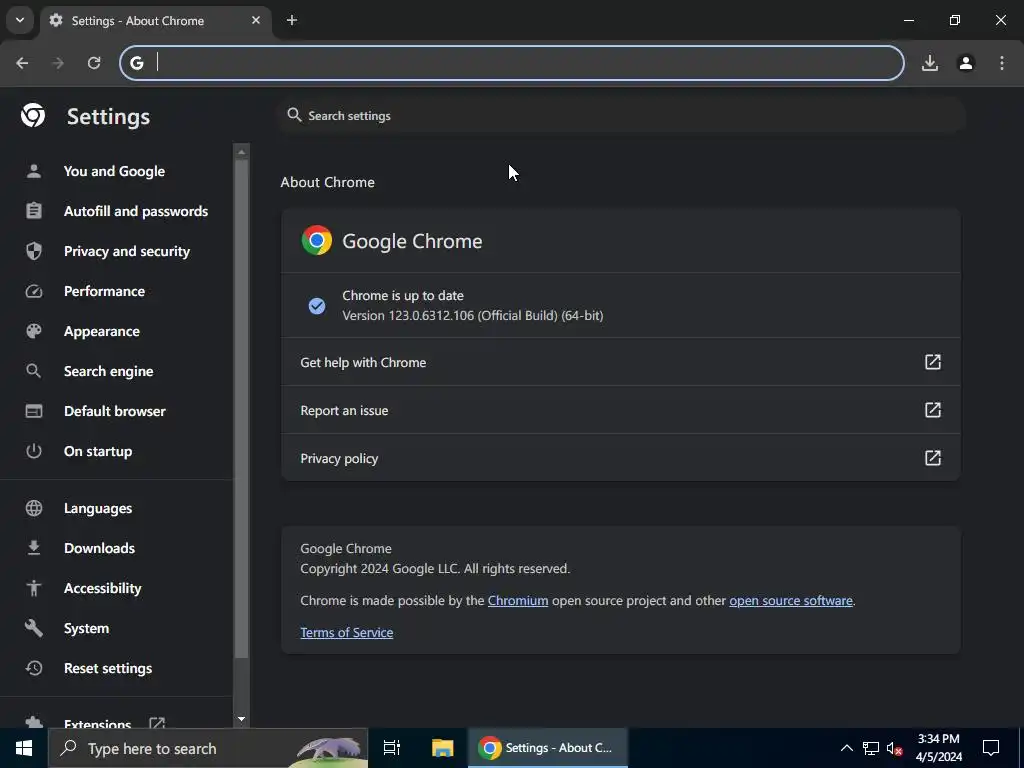Open the profile avatar menu
Image resolution: width=1024 pixels, height=768 pixels.
tap(966, 63)
